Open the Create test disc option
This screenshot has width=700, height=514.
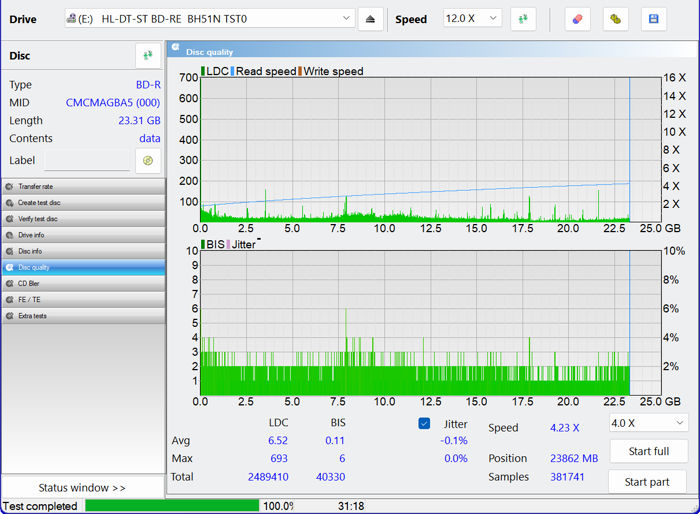pyautogui.click(x=83, y=203)
